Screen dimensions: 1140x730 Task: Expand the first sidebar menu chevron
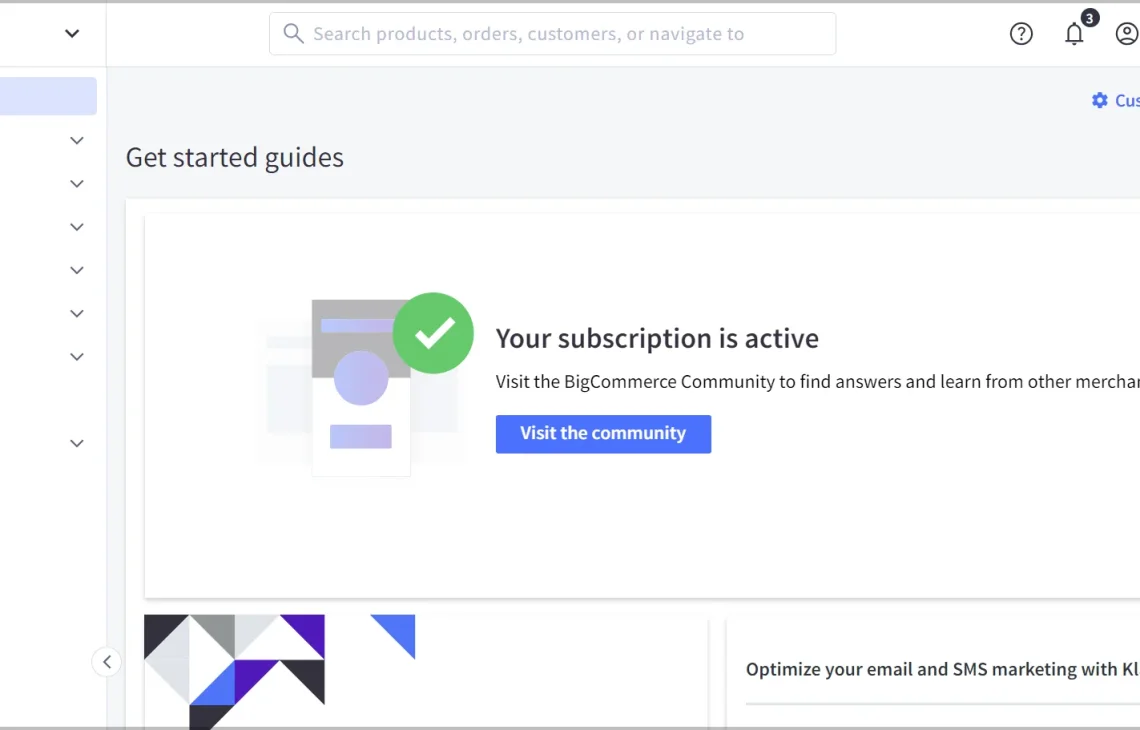[76, 140]
